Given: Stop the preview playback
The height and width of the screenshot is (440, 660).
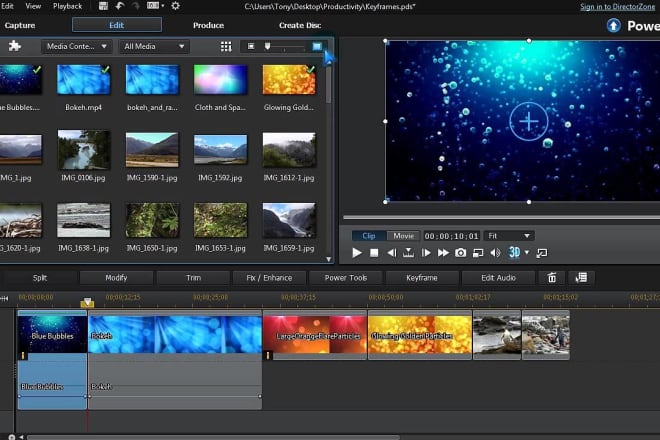Looking at the screenshot, I should pyautogui.click(x=374, y=253).
